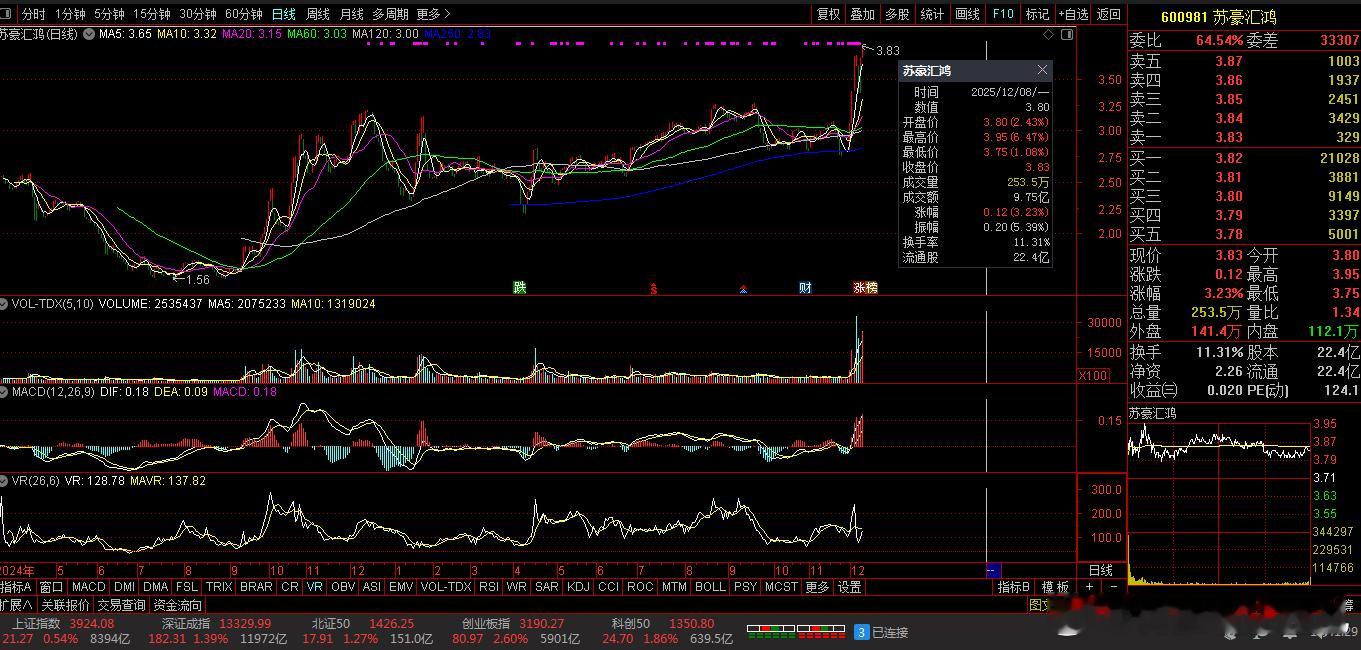Screen dimensions: 1361x650
Task: Click the 创业板指 3190.27 status entry
Action: pos(513,623)
